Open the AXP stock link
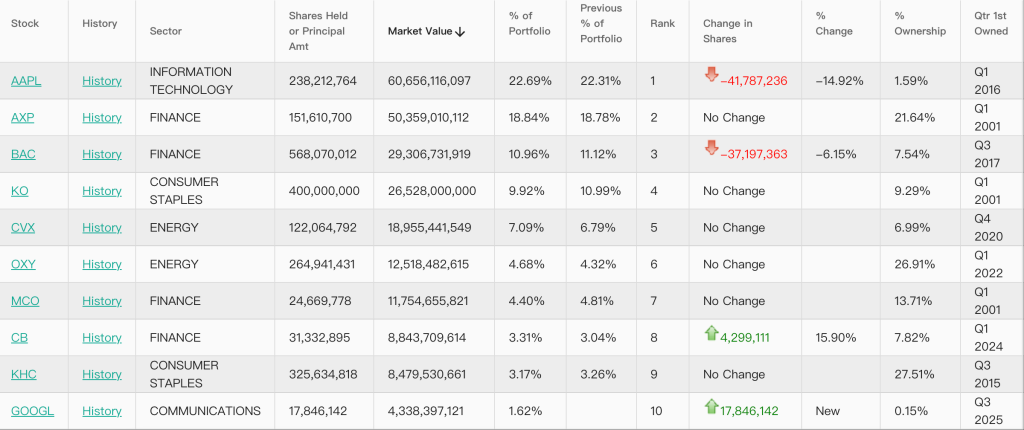Image resolution: width=1024 pixels, height=430 pixels. (x=22, y=118)
